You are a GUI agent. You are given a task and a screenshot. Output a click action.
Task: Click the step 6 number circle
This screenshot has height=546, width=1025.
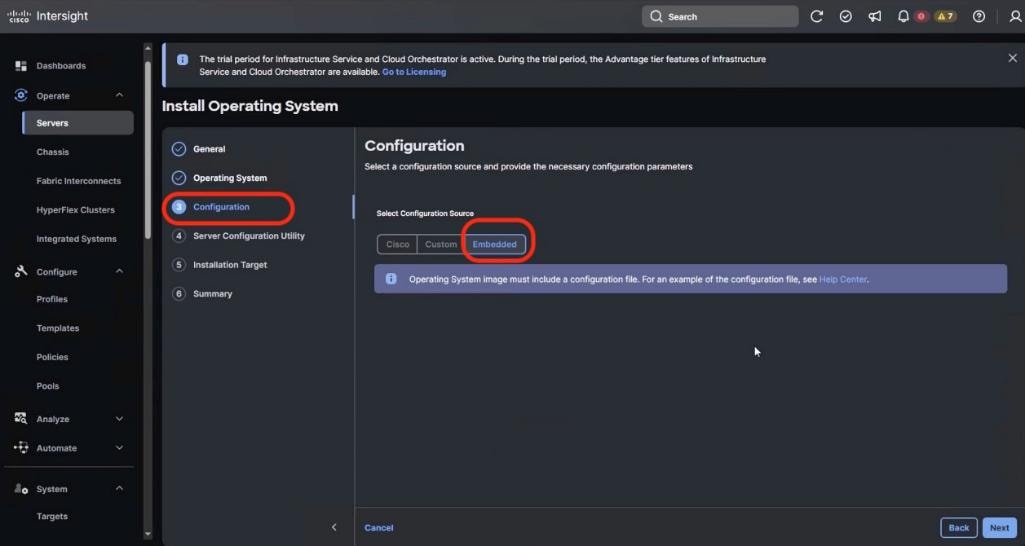pyautogui.click(x=179, y=294)
